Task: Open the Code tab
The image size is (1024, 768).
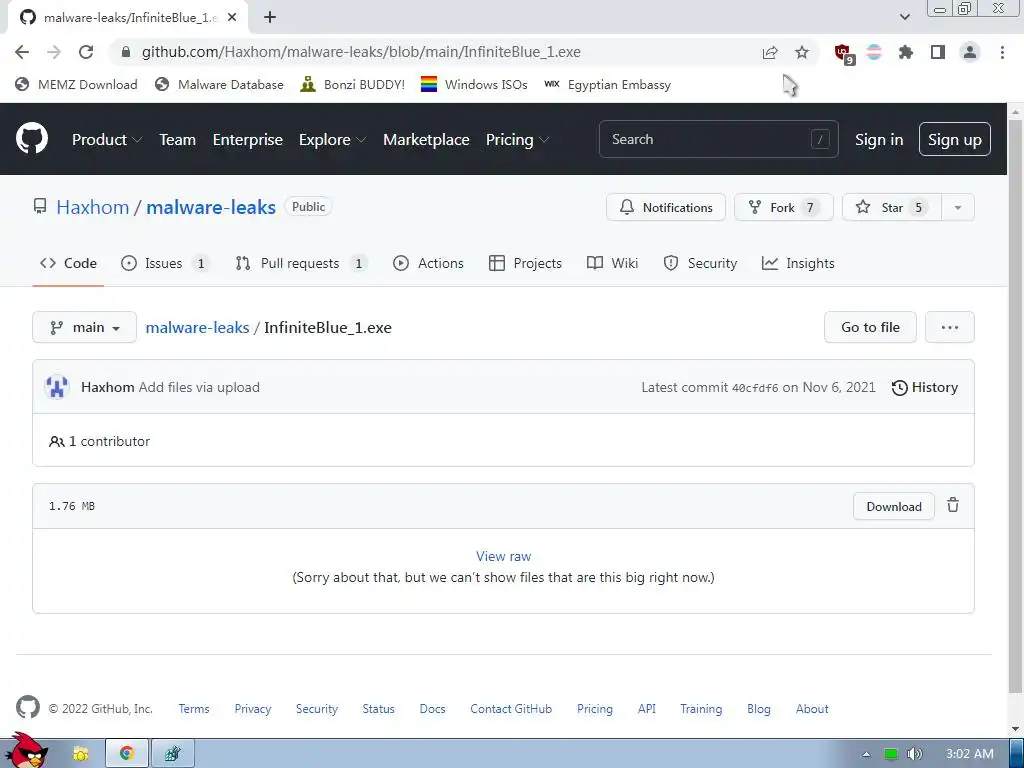Action: (x=68, y=263)
